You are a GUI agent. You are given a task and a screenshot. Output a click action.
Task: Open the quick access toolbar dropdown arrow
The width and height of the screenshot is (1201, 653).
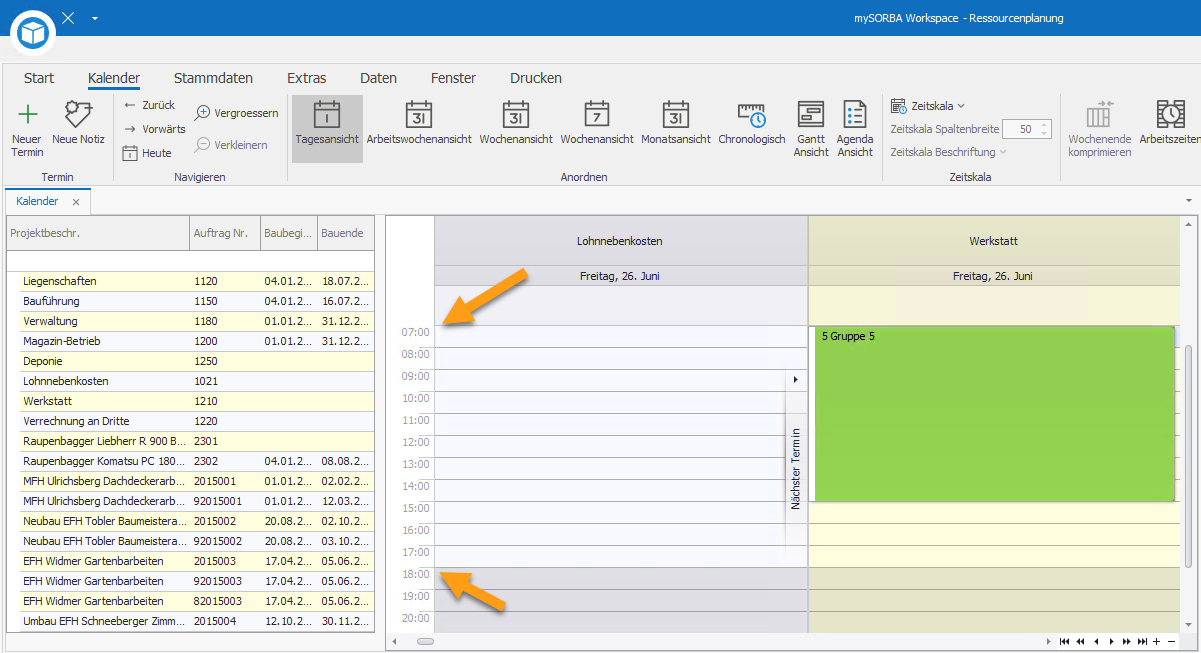pyautogui.click(x=94, y=18)
